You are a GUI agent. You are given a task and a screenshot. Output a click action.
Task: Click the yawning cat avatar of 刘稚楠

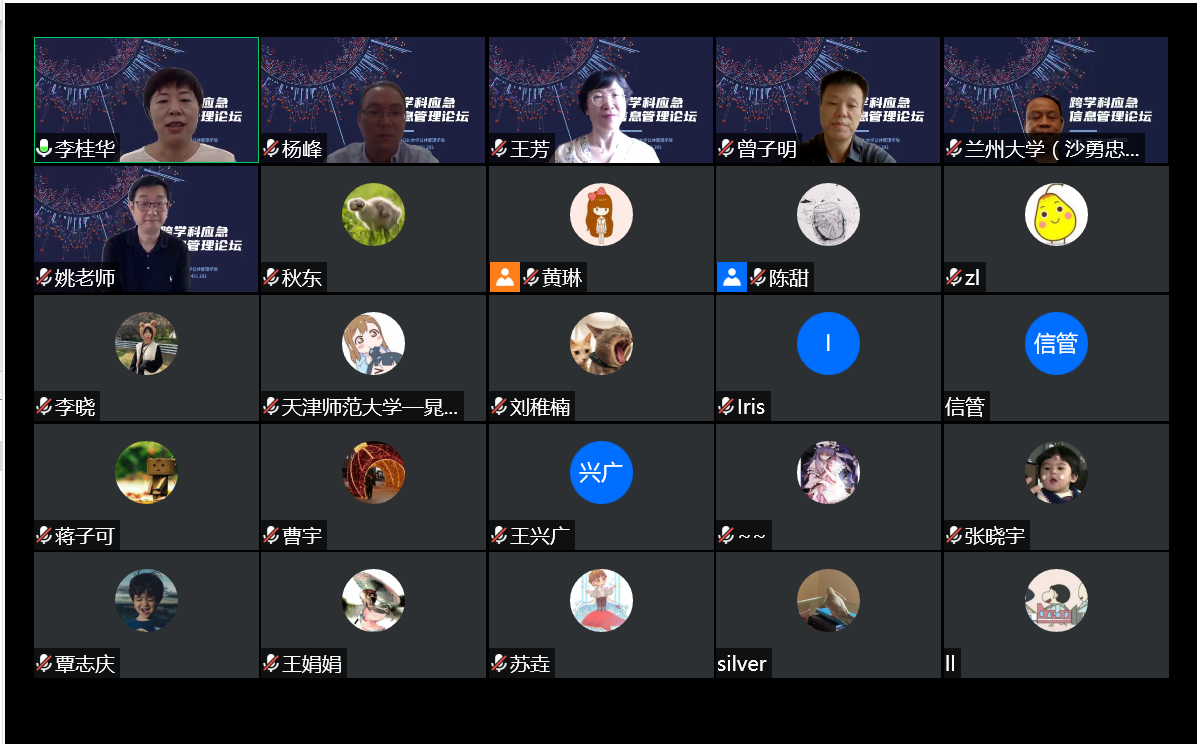tap(601, 343)
